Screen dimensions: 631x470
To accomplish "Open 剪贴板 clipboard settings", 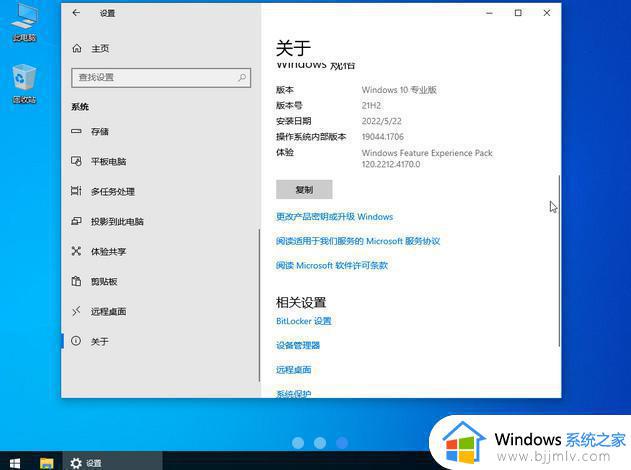I will click(104, 281).
